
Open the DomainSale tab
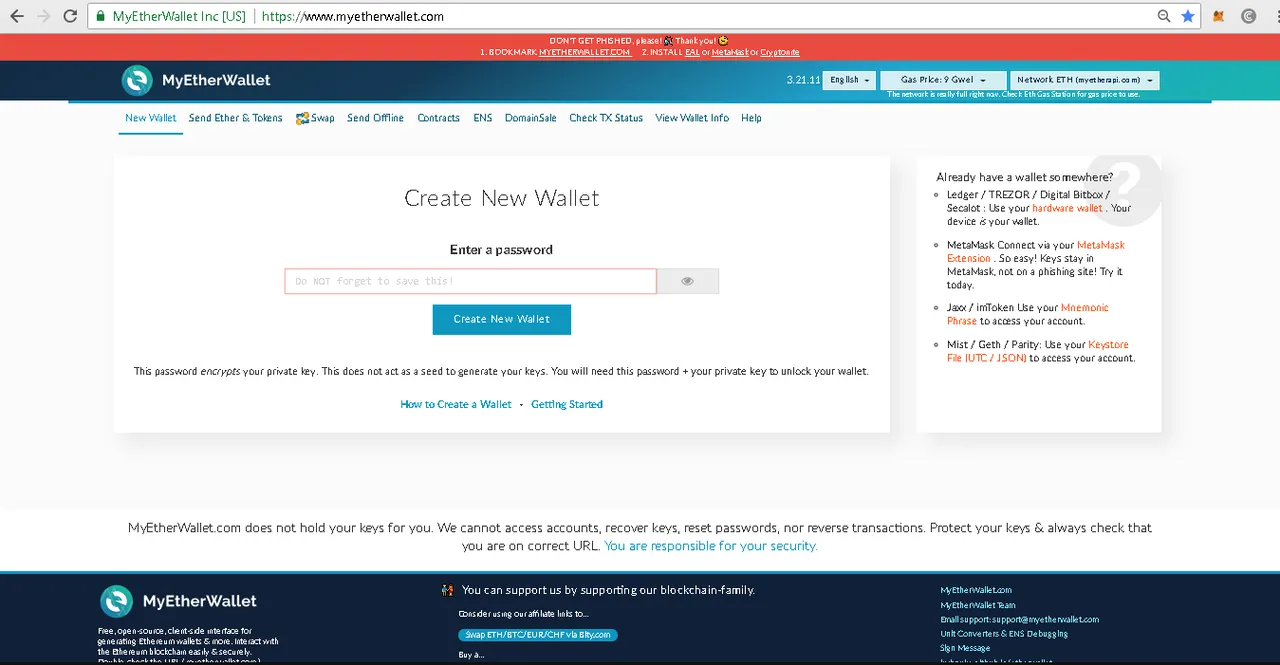[x=530, y=118]
